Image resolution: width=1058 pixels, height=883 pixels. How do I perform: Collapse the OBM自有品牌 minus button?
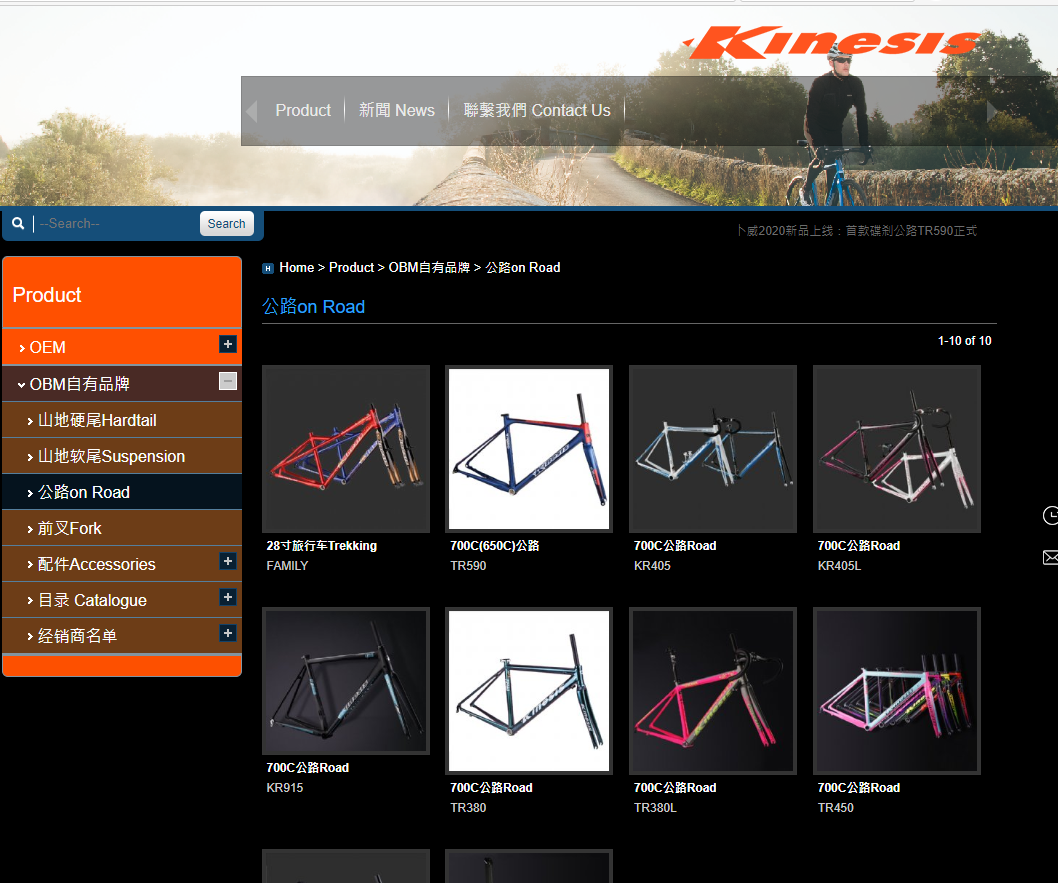(x=228, y=381)
